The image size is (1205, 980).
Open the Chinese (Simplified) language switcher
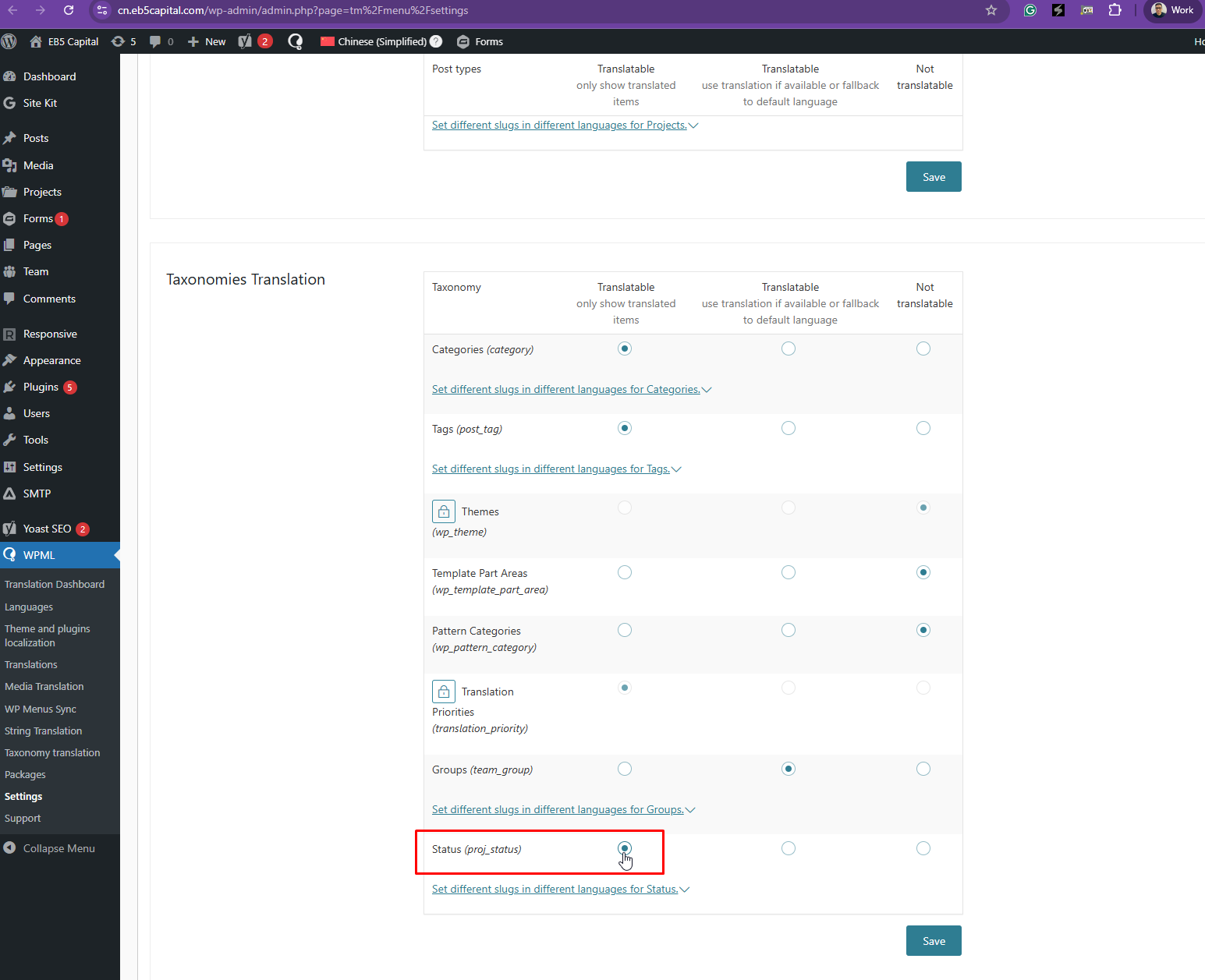(x=381, y=41)
